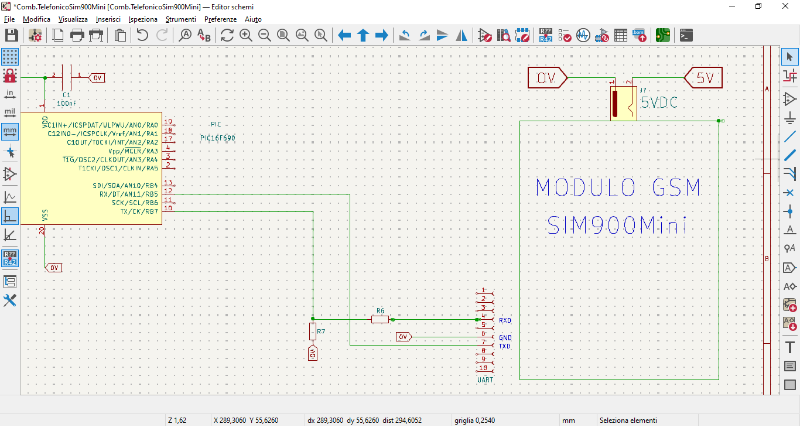Open PCB editor green board icon
Screen dimensions: 800x426
(x=663, y=35)
